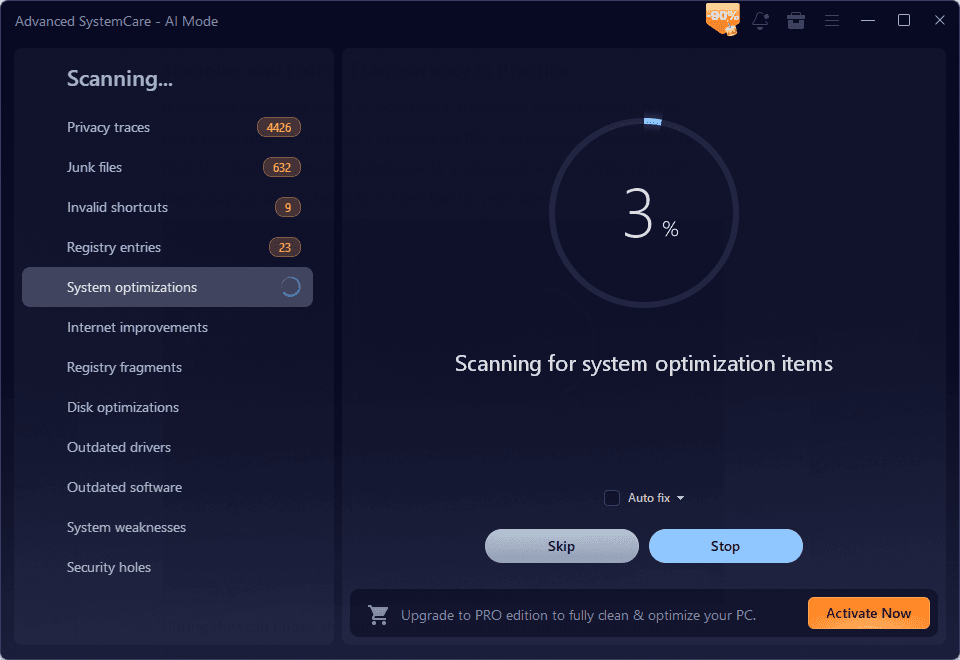
Task: Click the System optimizations loading spinner
Action: 290,287
